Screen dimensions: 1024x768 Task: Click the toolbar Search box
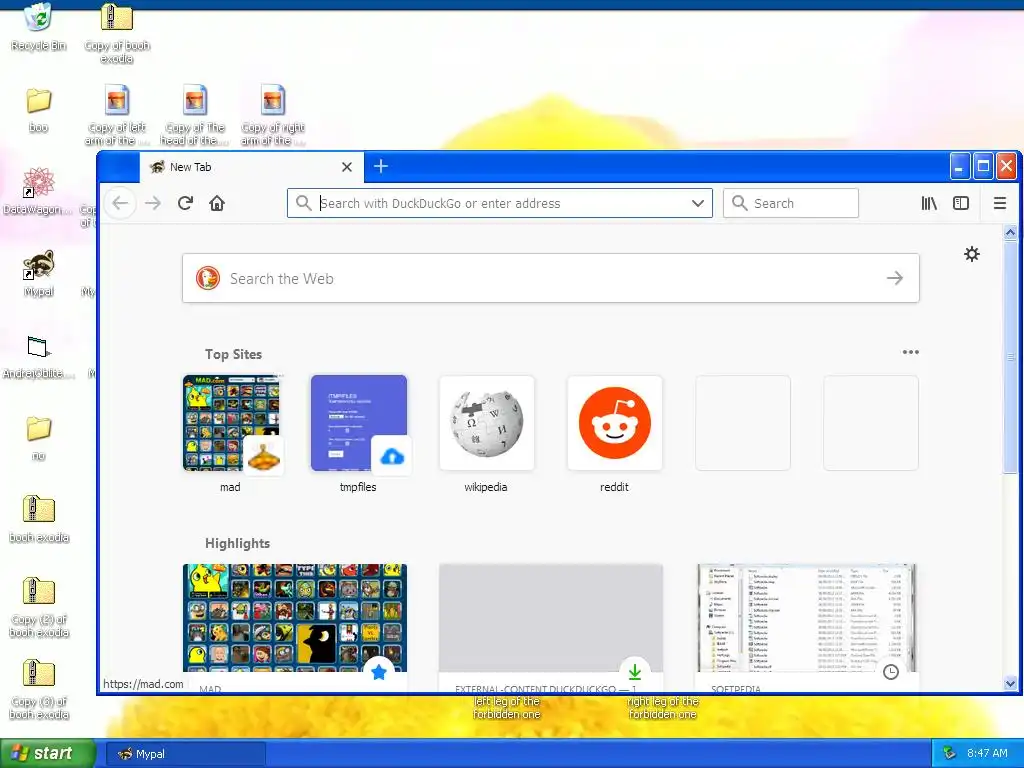[x=791, y=203]
